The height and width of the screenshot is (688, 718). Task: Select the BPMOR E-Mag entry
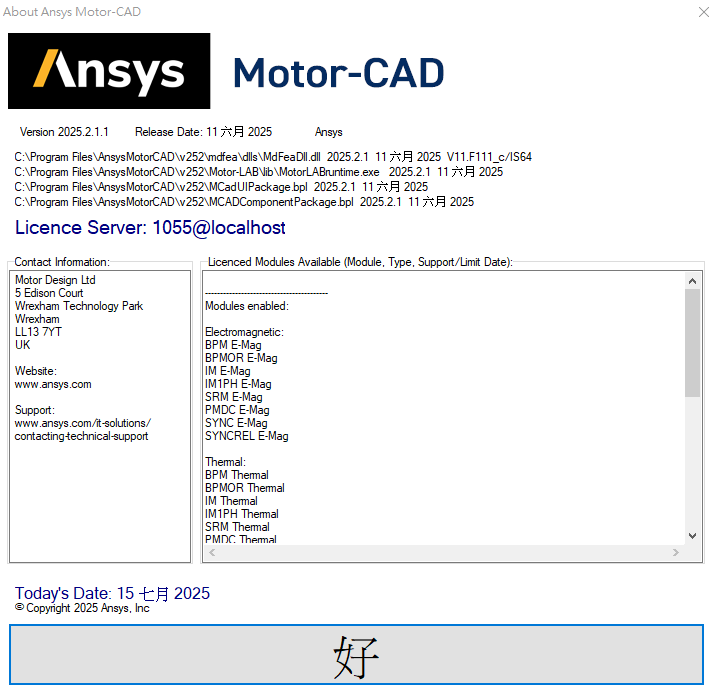coord(241,358)
